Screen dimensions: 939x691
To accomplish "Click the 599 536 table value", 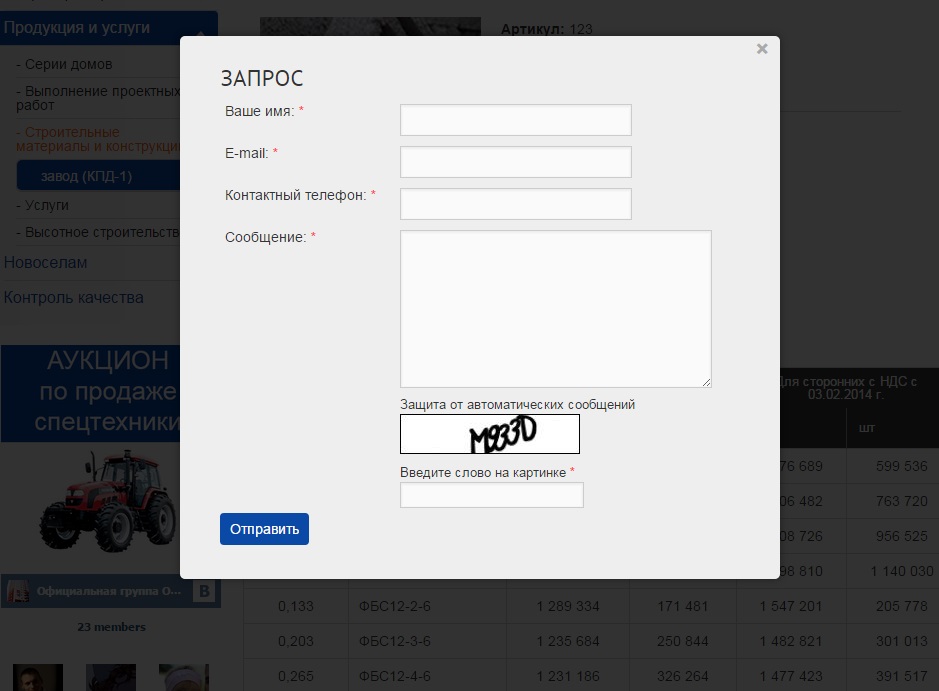I will [902, 466].
